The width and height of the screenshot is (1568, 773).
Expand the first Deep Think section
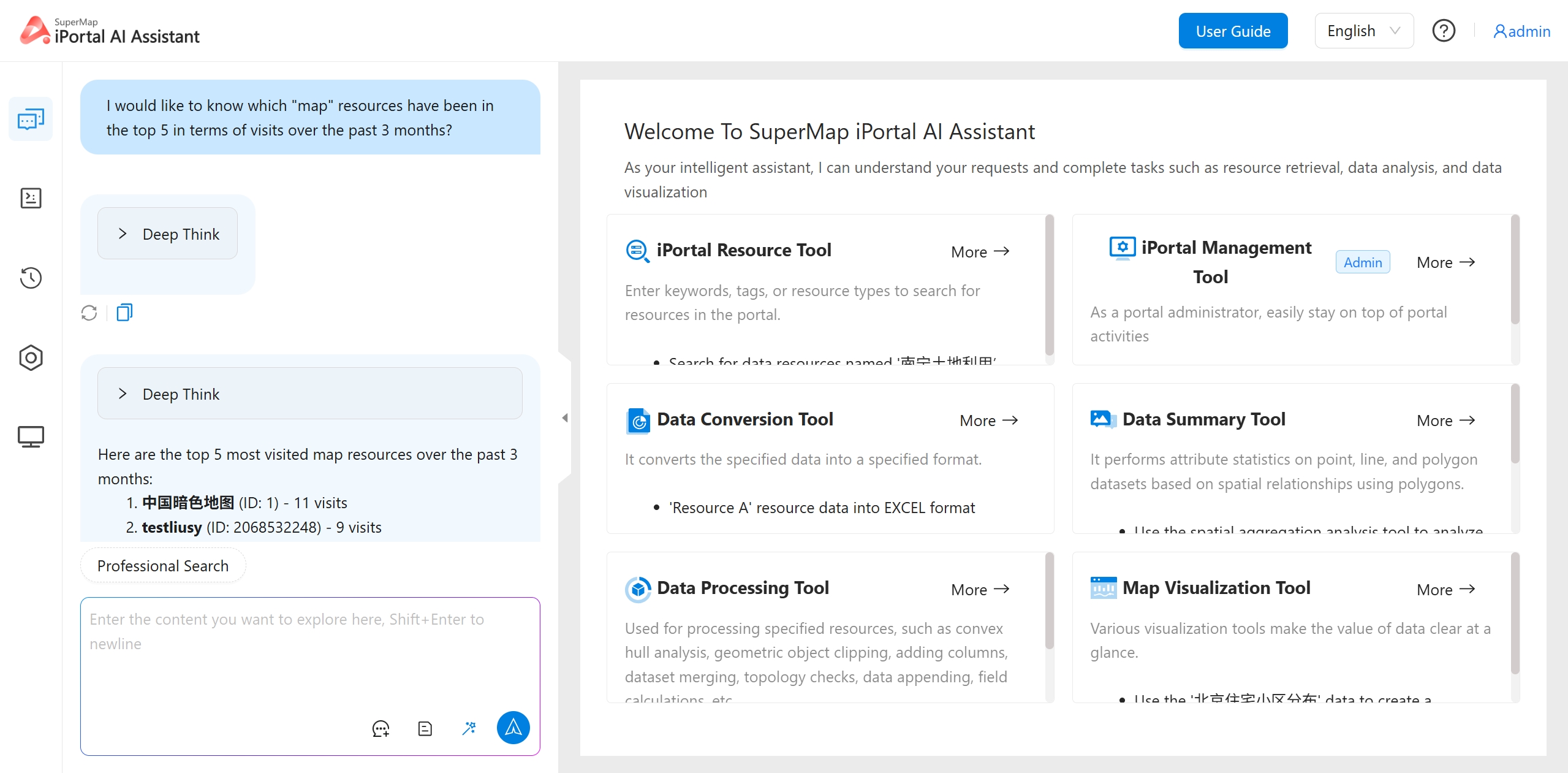[x=167, y=234]
